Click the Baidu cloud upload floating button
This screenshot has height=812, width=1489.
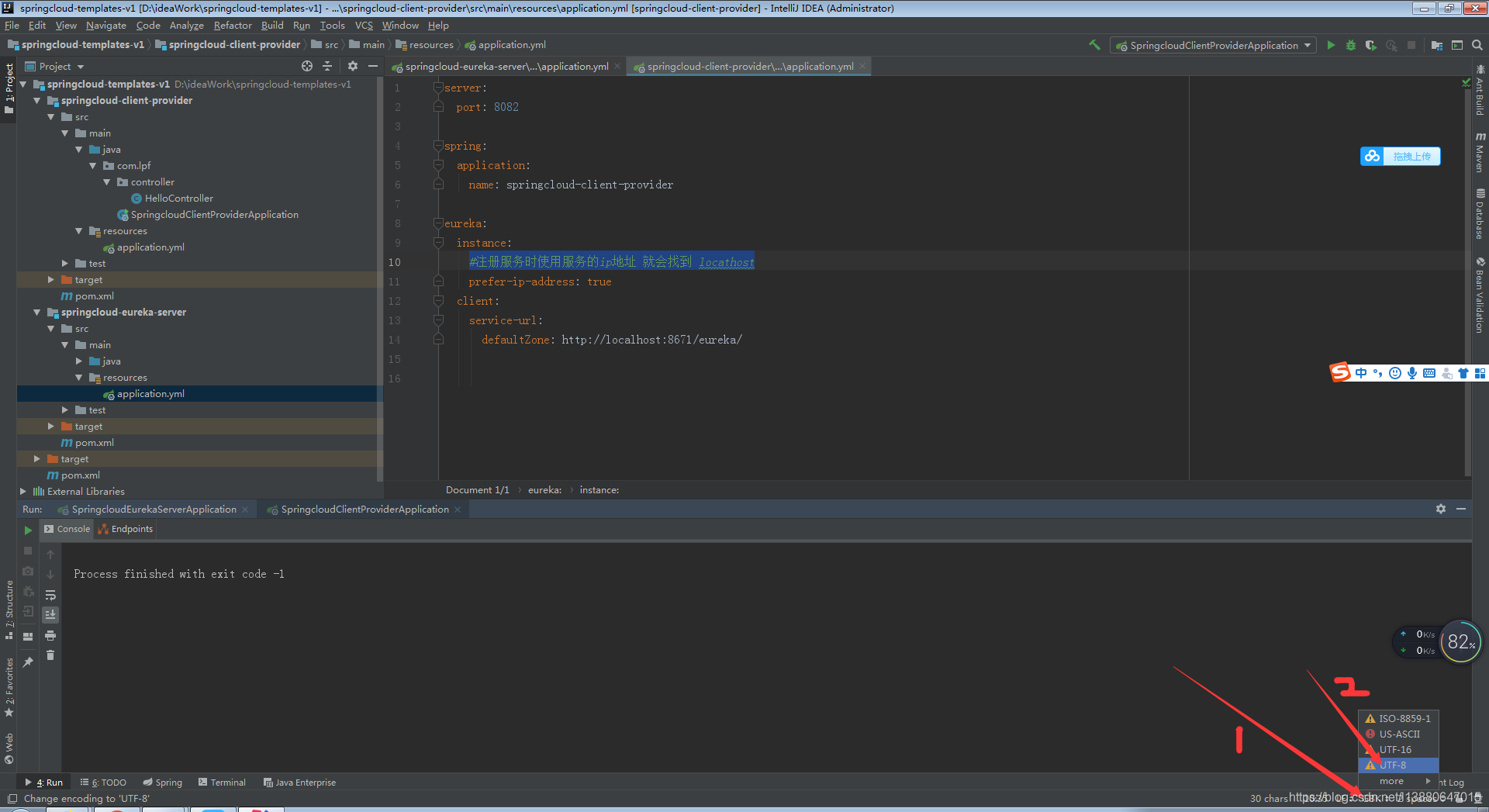pyautogui.click(x=1400, y=156)
